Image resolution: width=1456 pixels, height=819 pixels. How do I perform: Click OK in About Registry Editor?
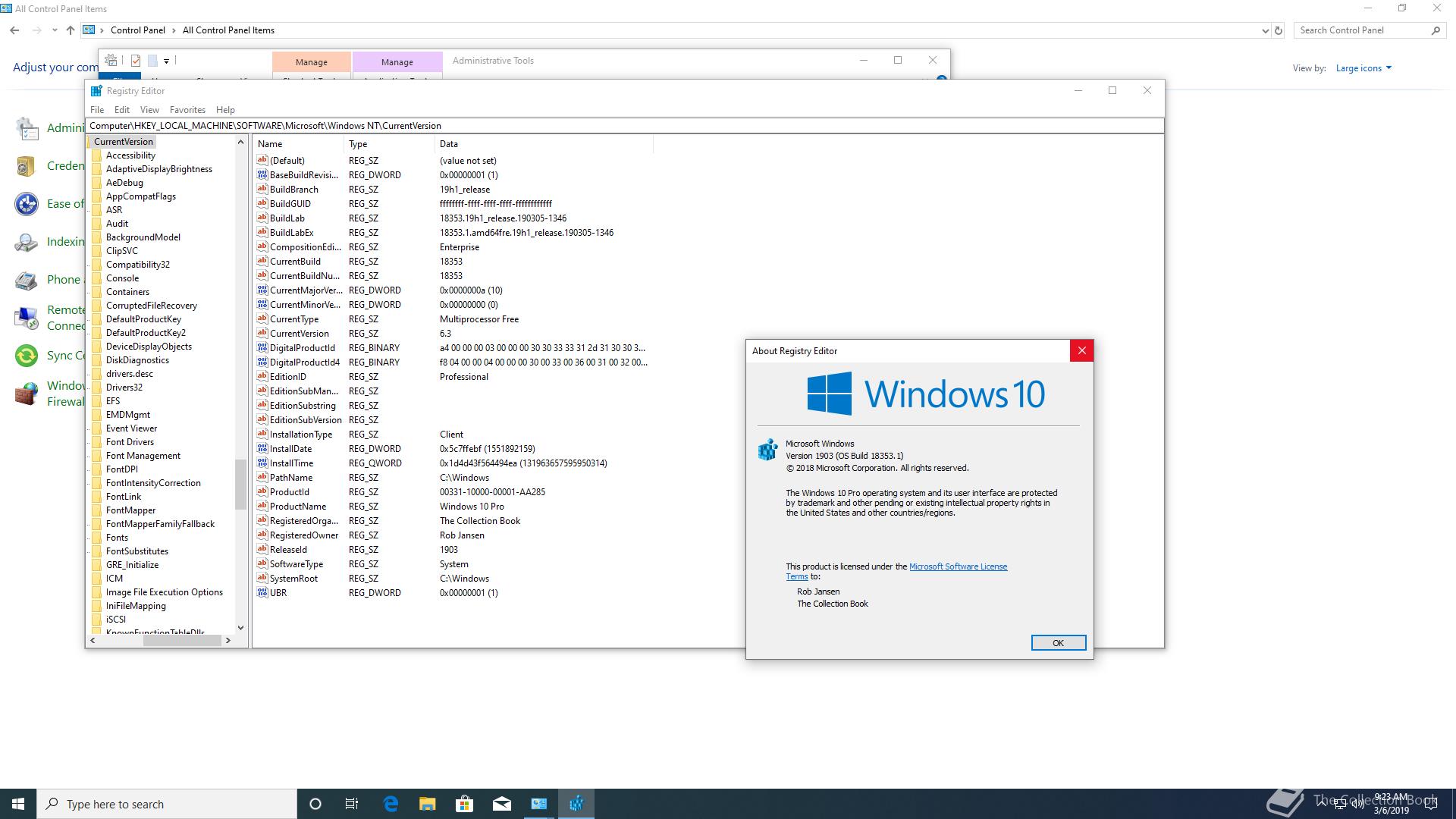pyautogui.click(x=1059, y=643)
